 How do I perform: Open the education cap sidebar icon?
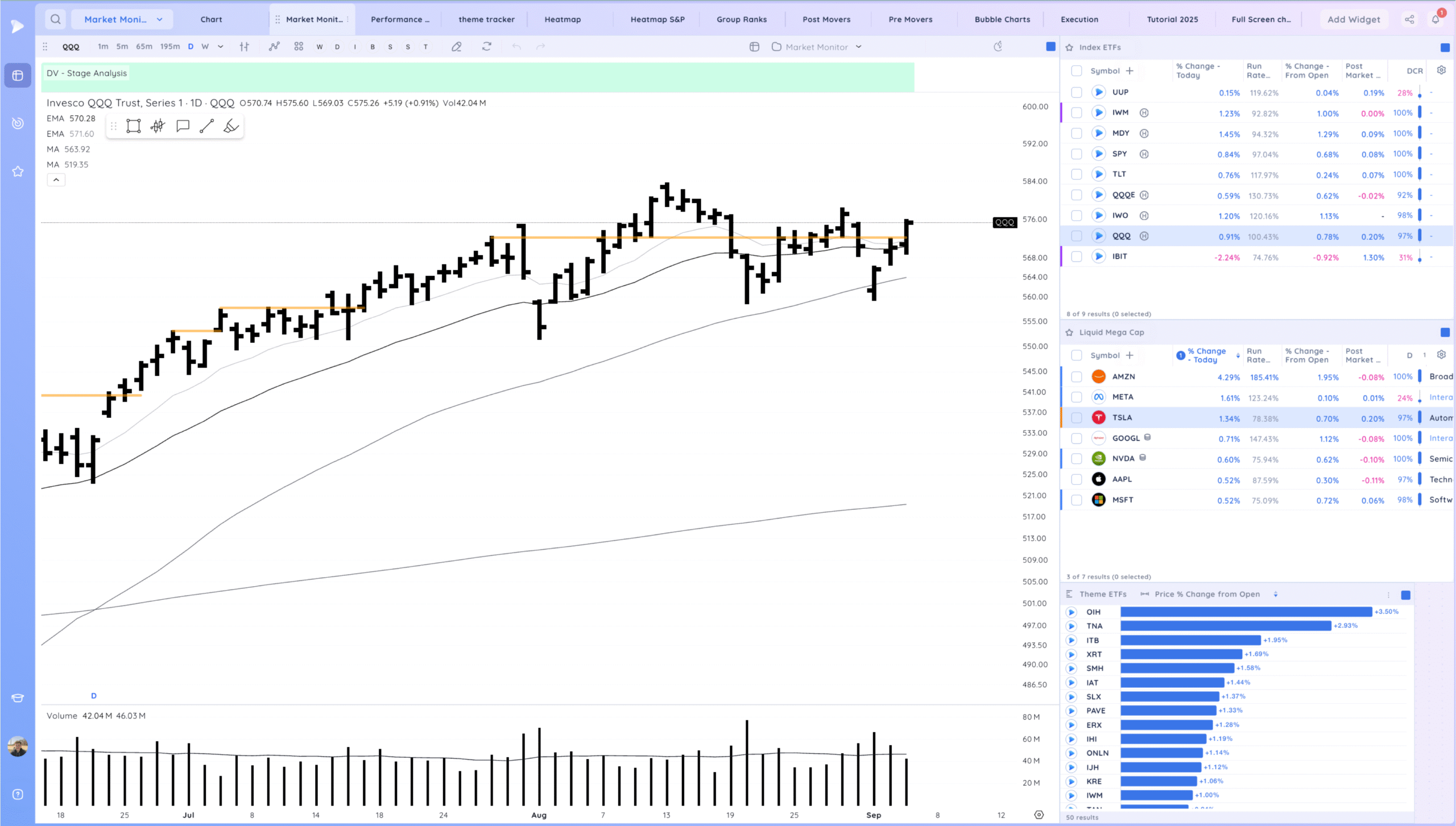click(x=18, y=698)
